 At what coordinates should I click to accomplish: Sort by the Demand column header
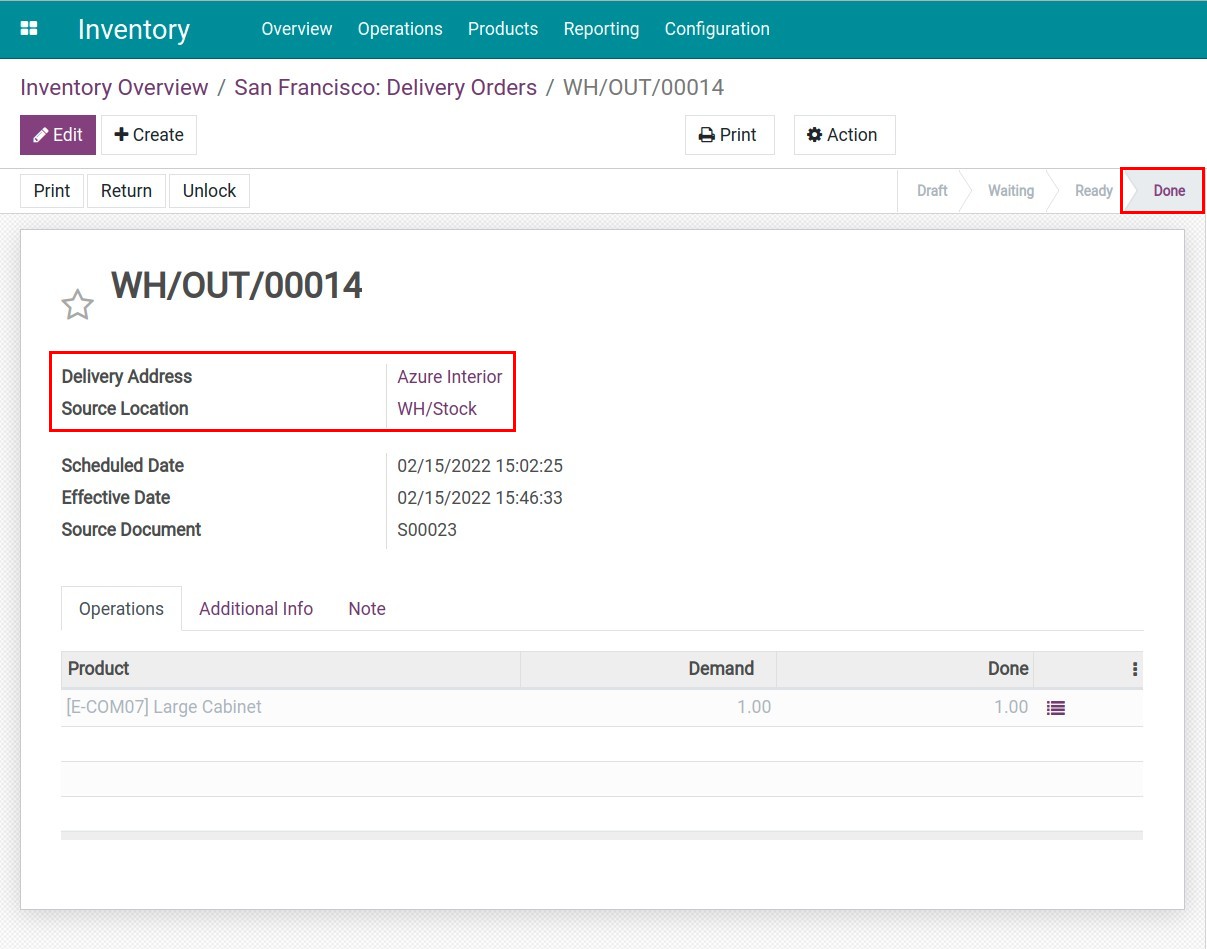[x=648, y=669]
